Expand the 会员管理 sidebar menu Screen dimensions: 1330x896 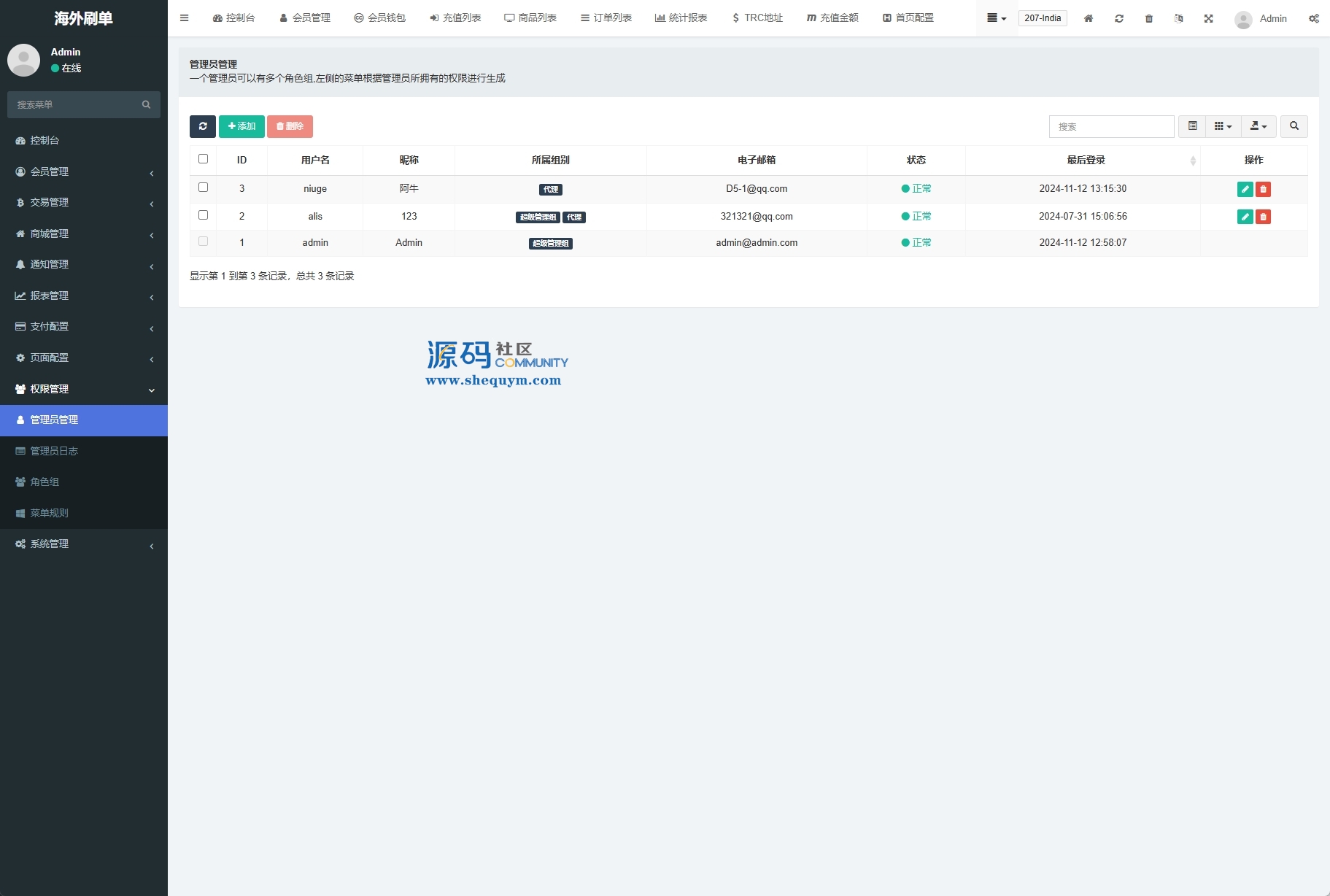pyautogui.click(x=84, y=171)
